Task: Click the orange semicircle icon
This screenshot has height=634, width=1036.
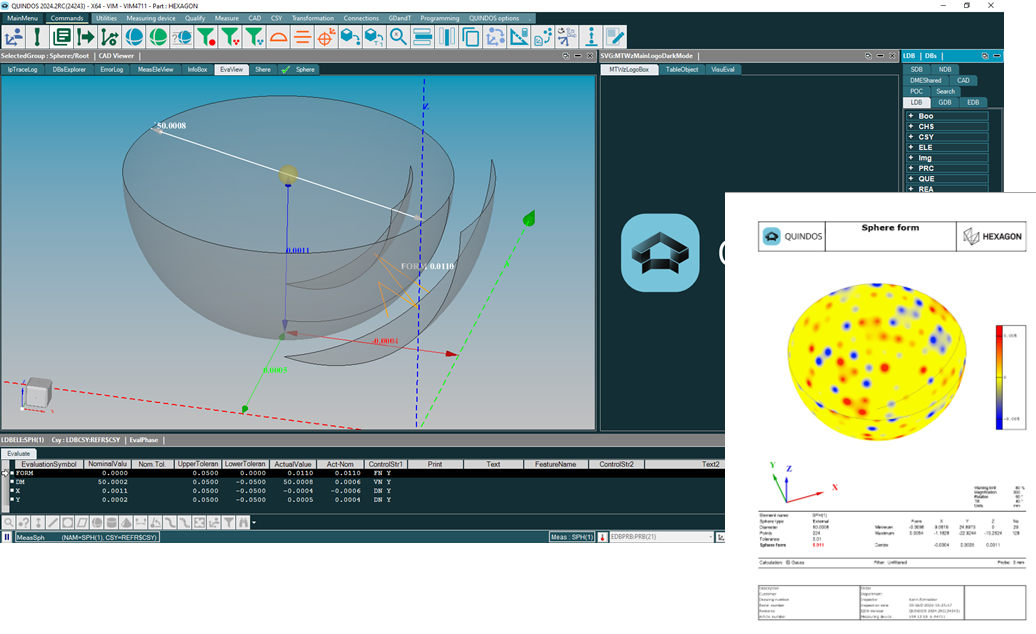Action: (x=278, y=37)
